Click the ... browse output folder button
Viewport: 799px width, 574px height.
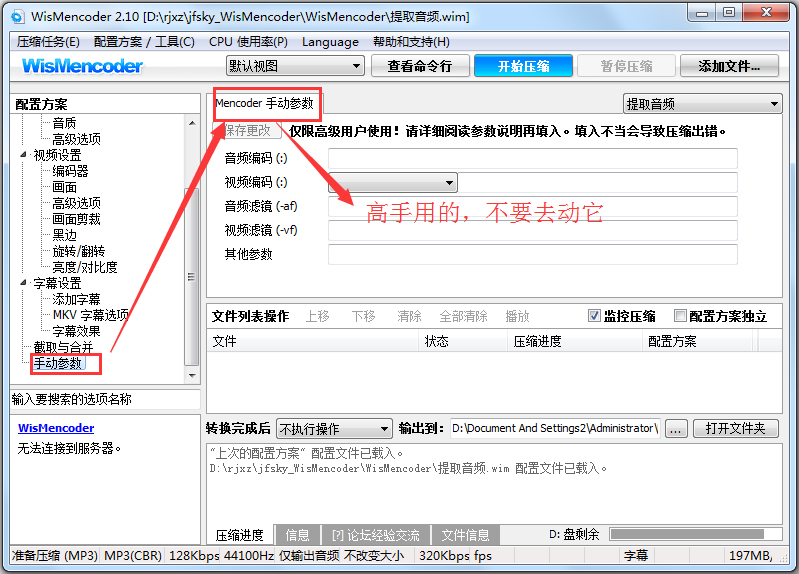tap(676, 429)
